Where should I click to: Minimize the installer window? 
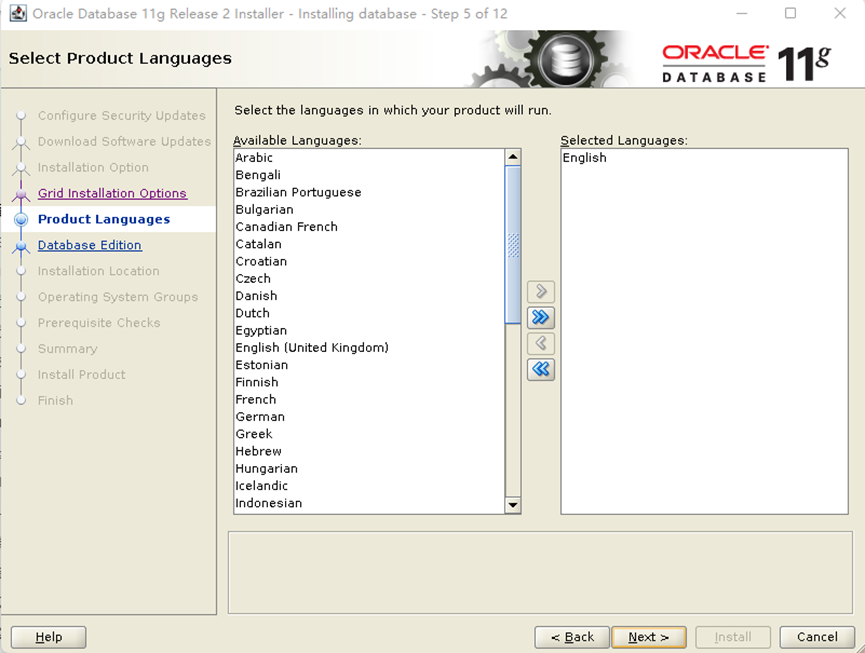(742, 13)
